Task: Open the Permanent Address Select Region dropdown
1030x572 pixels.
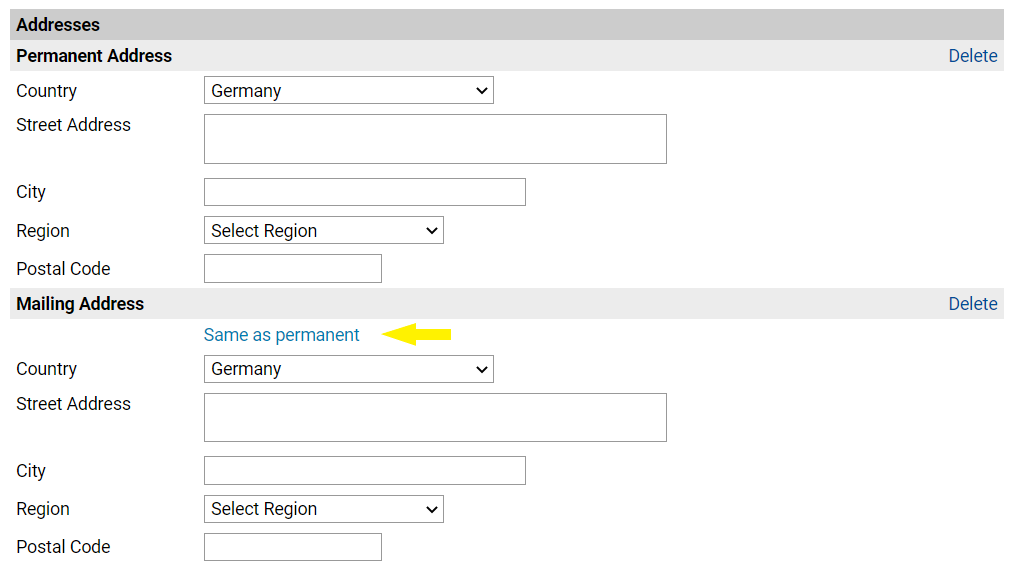Action: [323, 231]
